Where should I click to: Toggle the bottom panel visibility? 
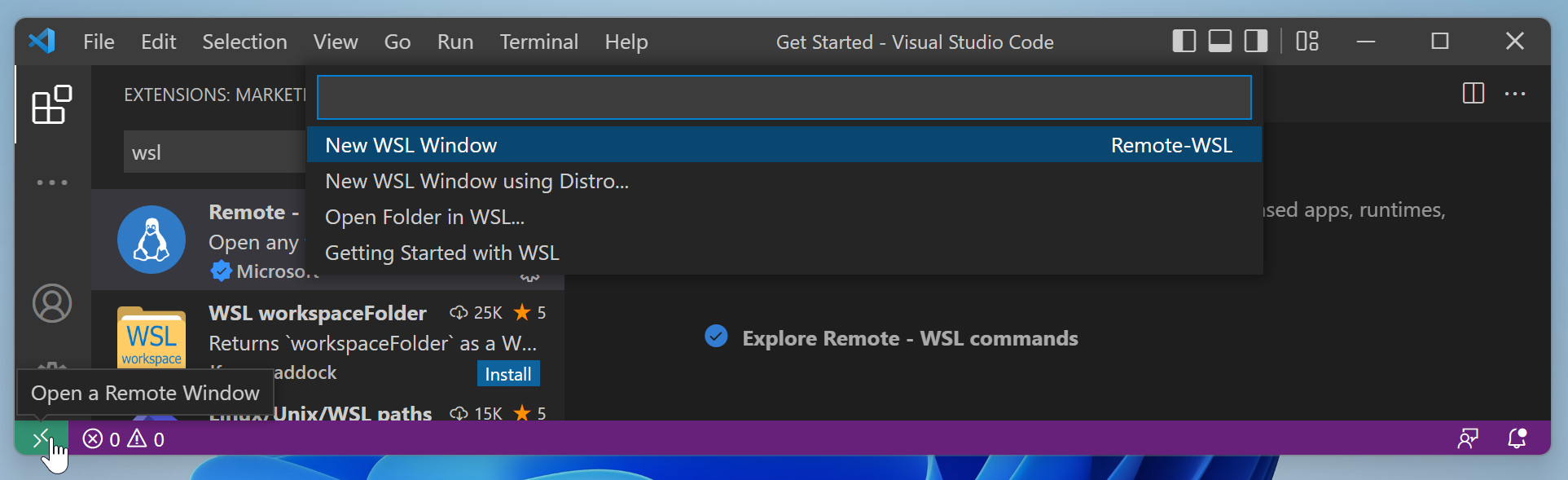click(1219, 42)
